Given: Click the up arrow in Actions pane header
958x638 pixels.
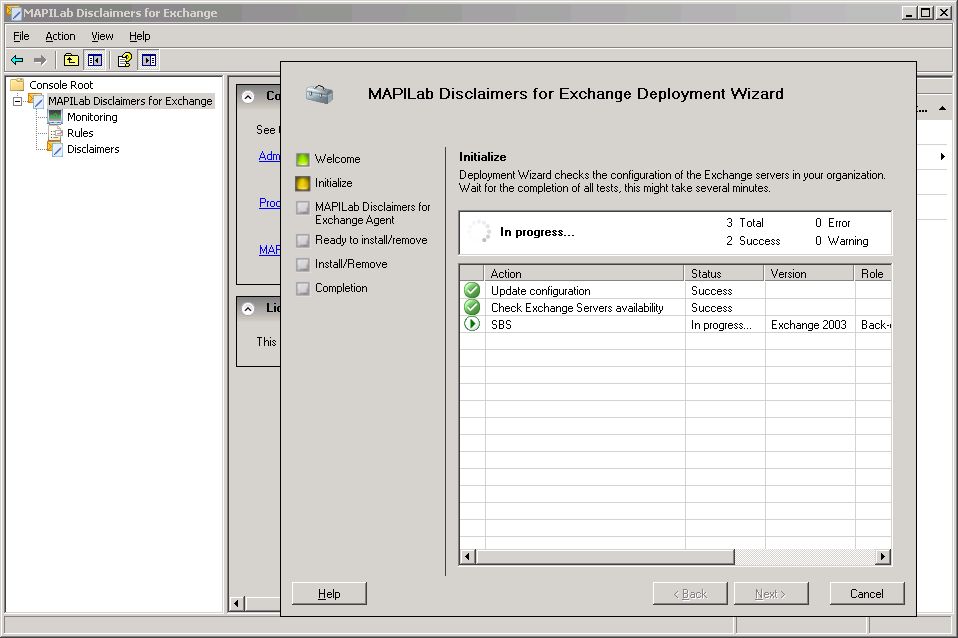Looking at the screenshot, I should 943,108.
